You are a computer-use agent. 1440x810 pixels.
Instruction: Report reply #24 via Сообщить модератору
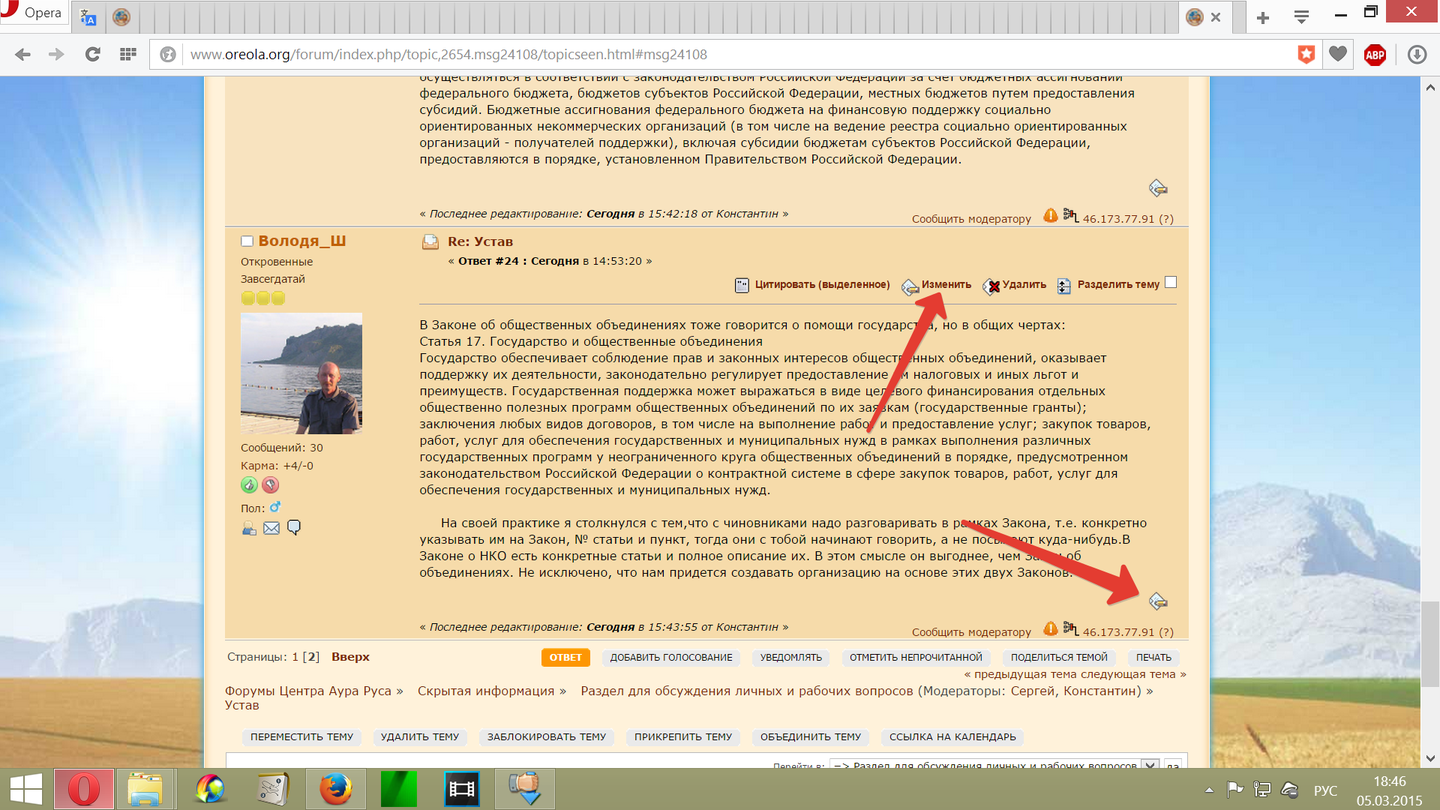tap(971, 632)
